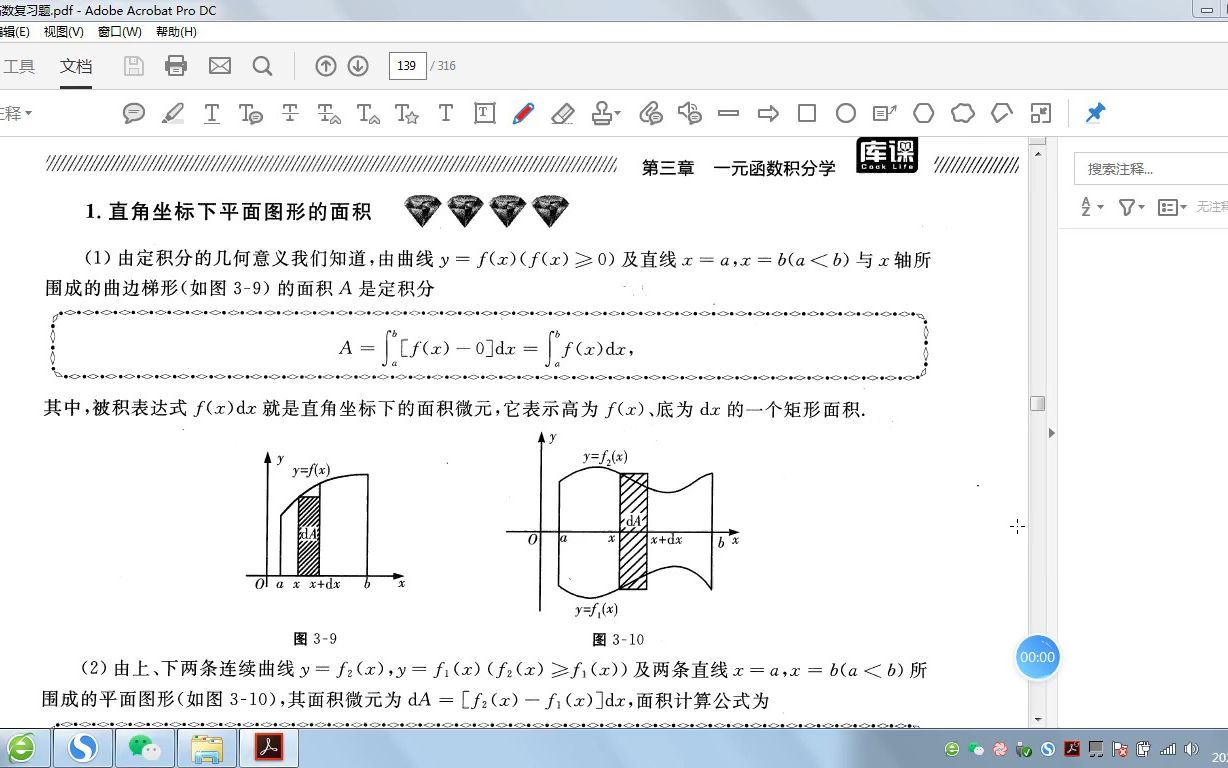1228x768 pixels.
Task: Open the comment filter dropdown
Action: point(1130,206)
